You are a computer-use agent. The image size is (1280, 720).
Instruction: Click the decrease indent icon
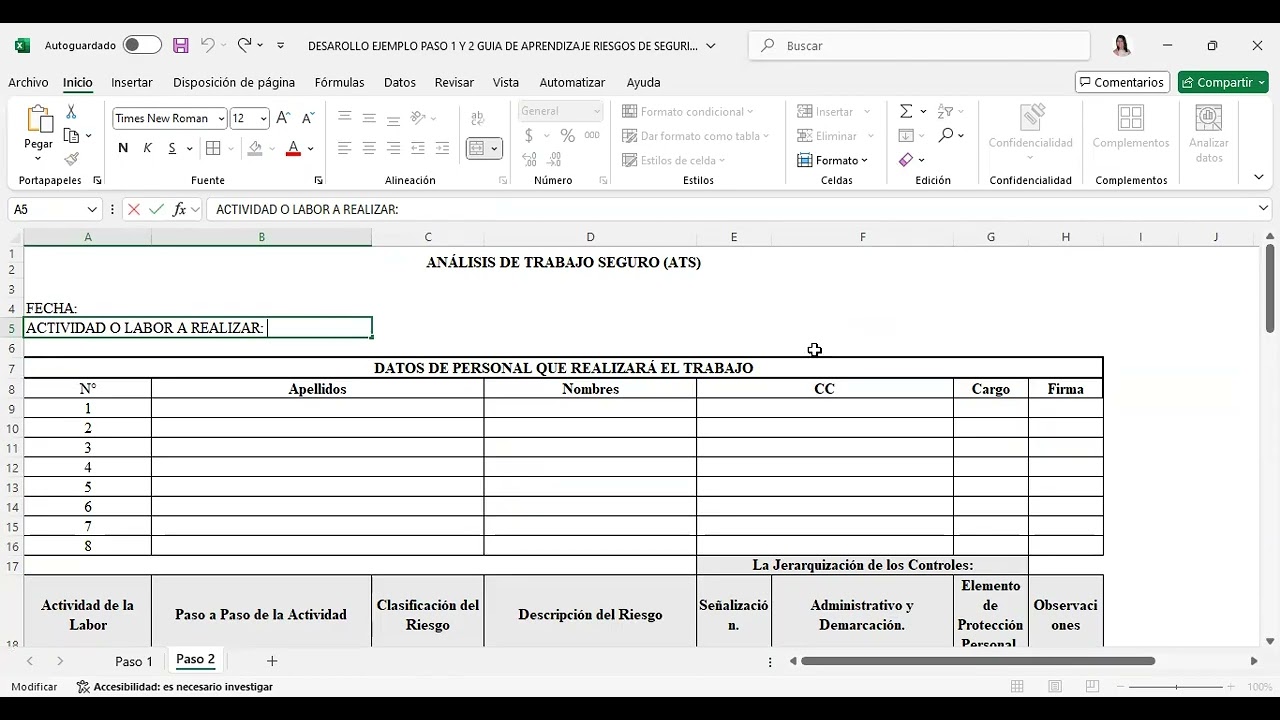click(418, 148)
